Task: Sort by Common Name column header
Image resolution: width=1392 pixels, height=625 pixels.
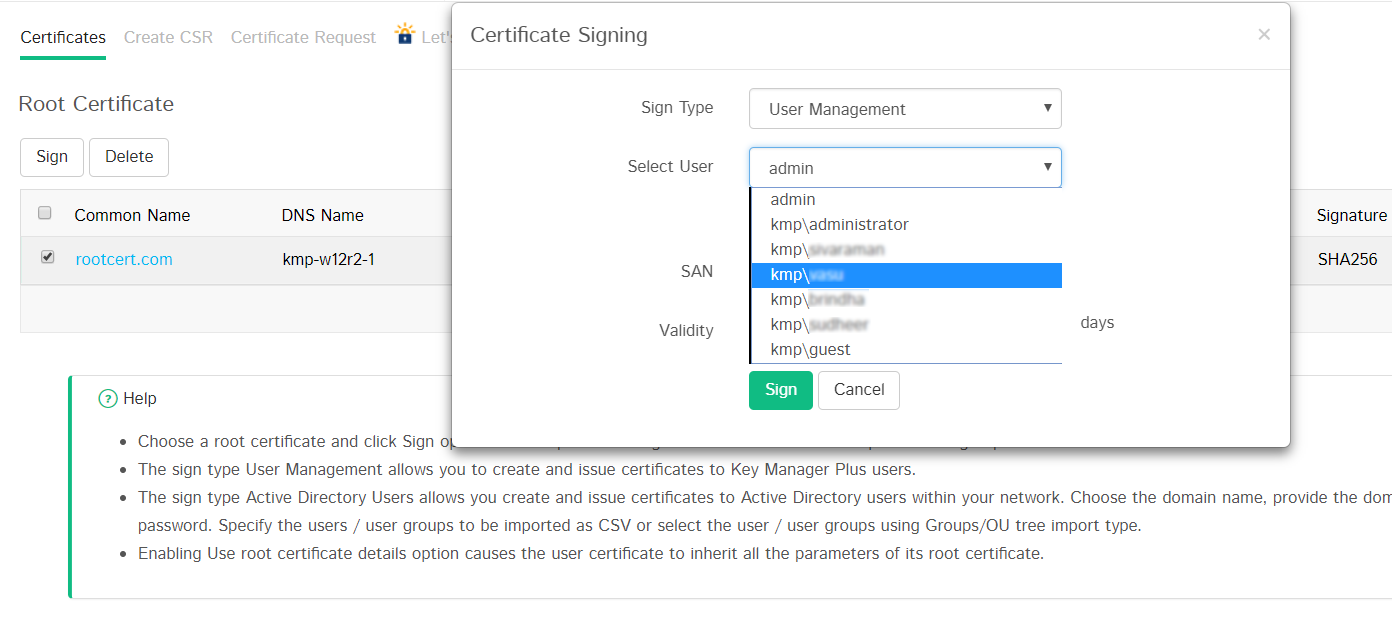Action: 132,216
